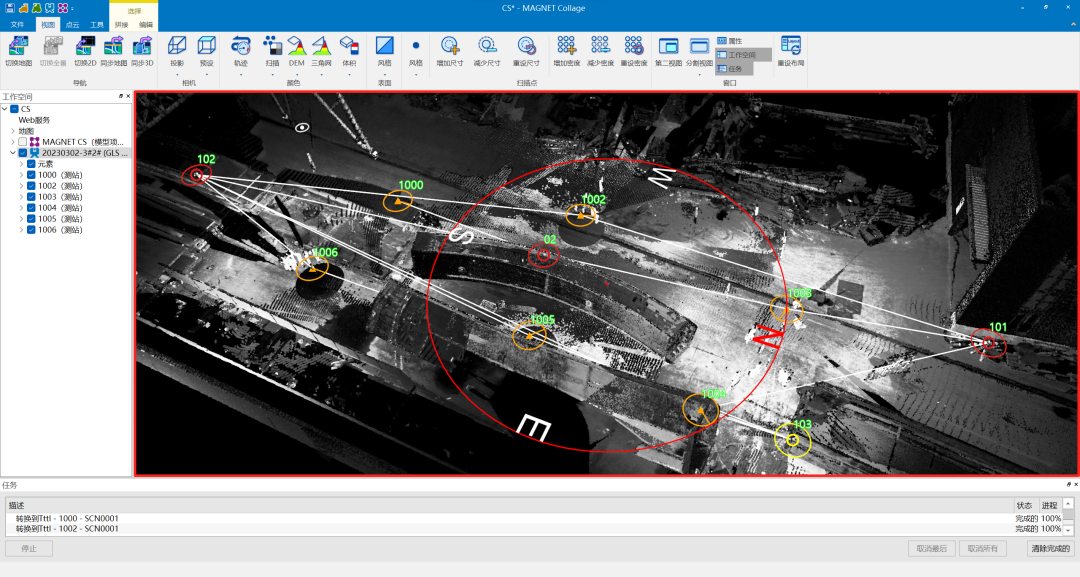Click the purple four-node icon in quick access bar

click(63, 8)
